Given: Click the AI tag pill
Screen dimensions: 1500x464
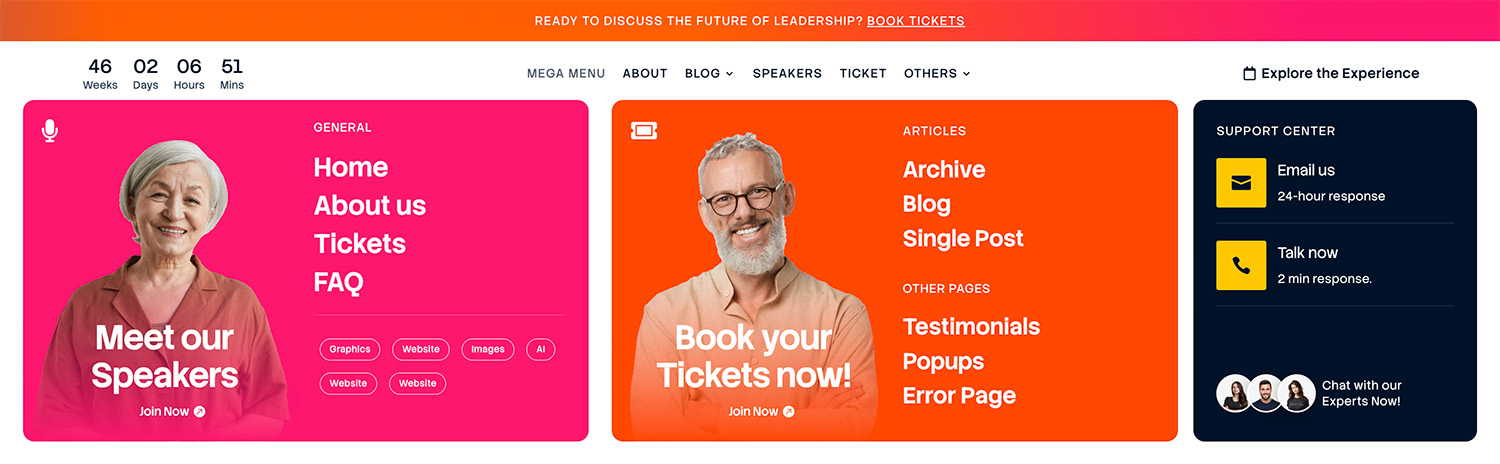Looking at the screenshot, I should [x=540, y=349].
